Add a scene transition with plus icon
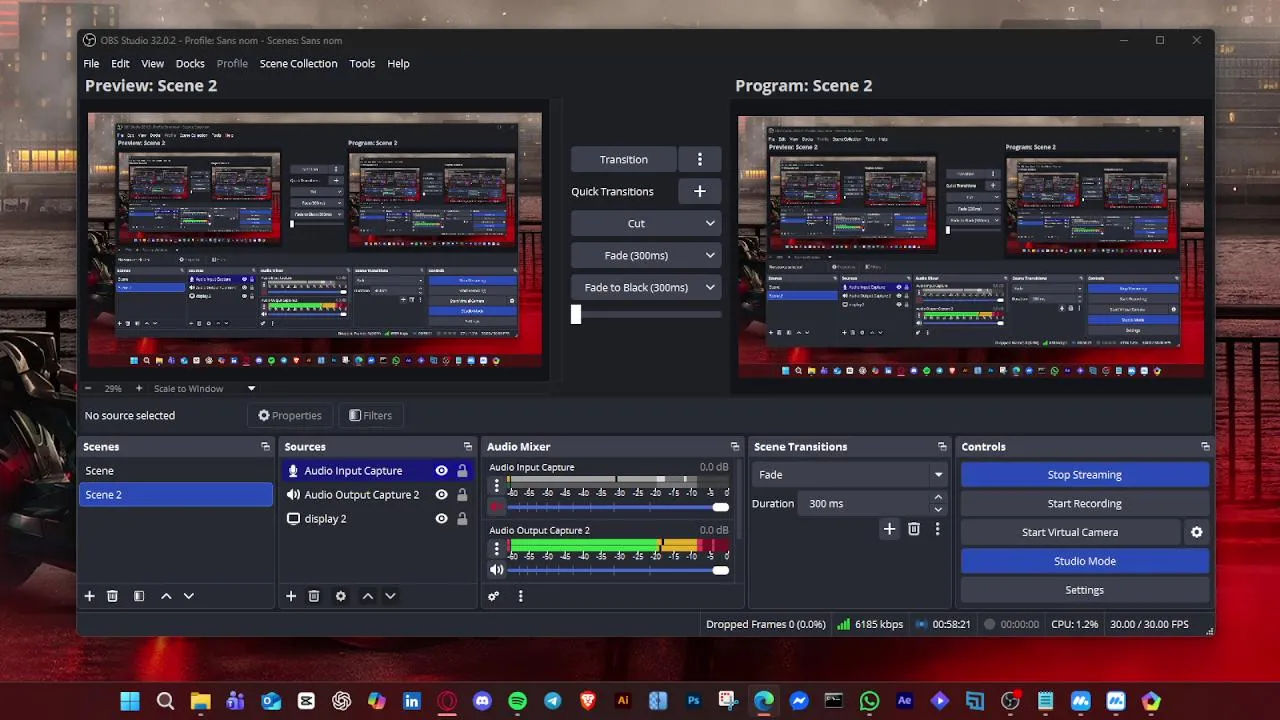Image resolution: width=1280 pixels, height=720 pixels. click(x=889, y=529)
